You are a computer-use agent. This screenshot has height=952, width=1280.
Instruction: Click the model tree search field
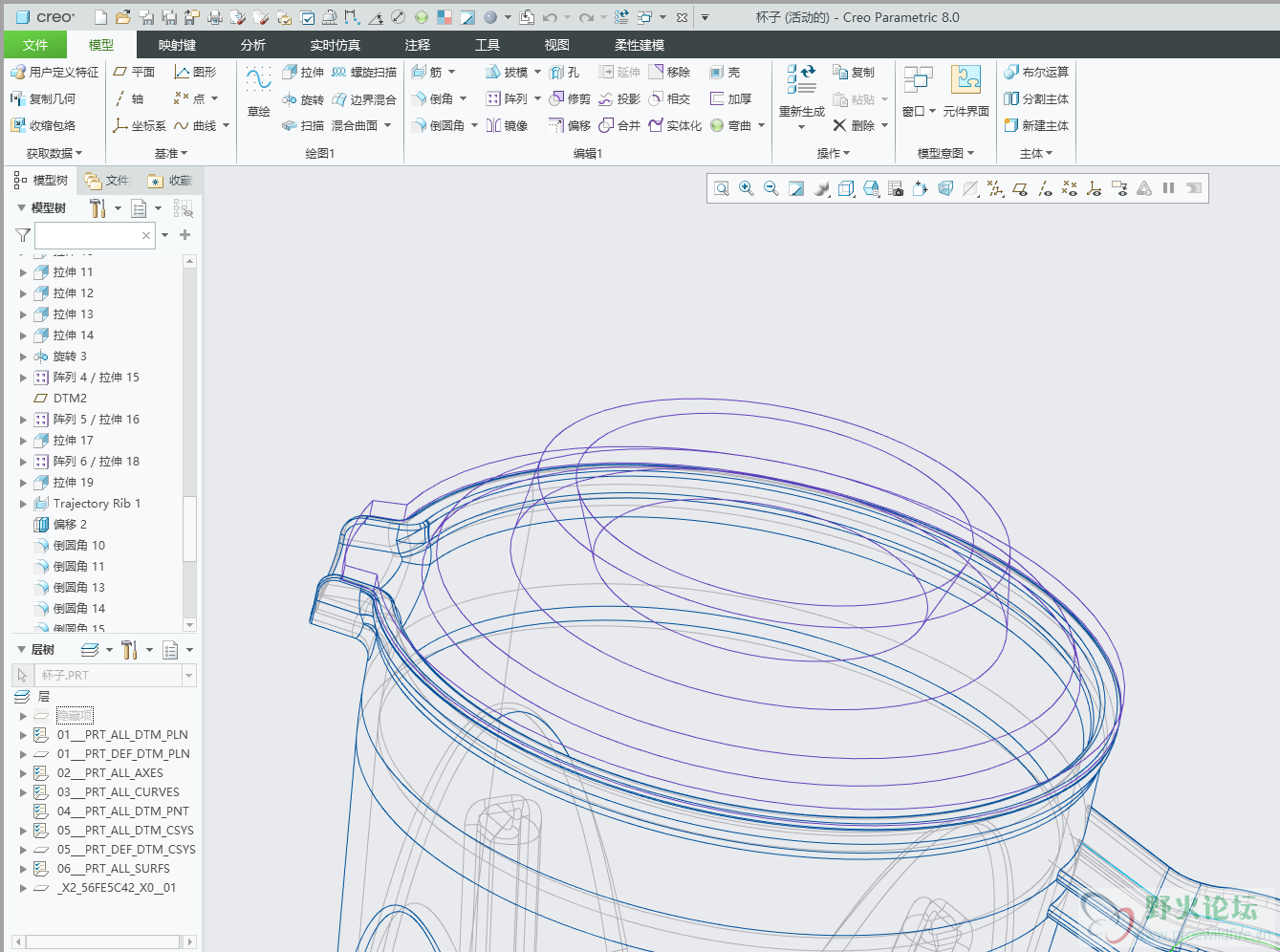95,235
